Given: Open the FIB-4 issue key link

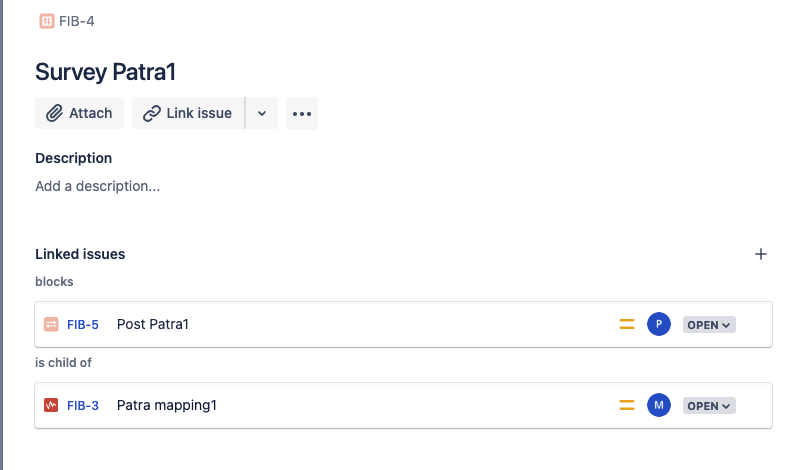Looking at the screenshot, I should tap(76, 21).
